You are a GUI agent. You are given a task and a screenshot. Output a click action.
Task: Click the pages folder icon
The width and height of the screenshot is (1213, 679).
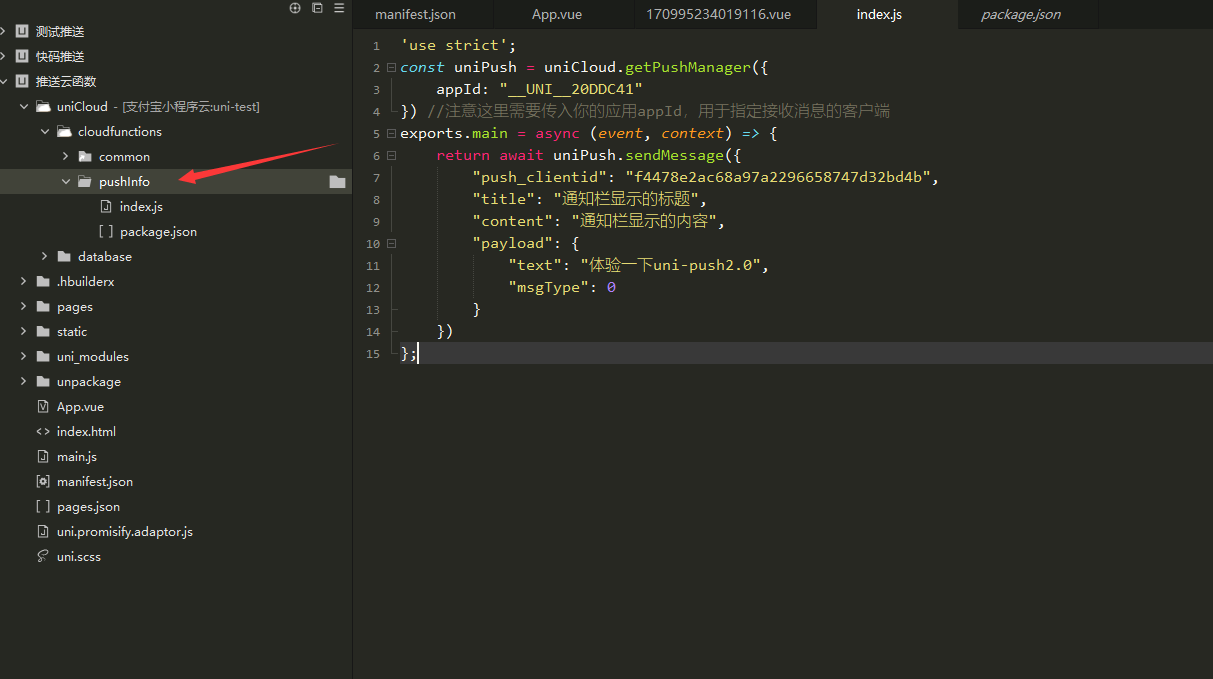(x=43, y=307)
